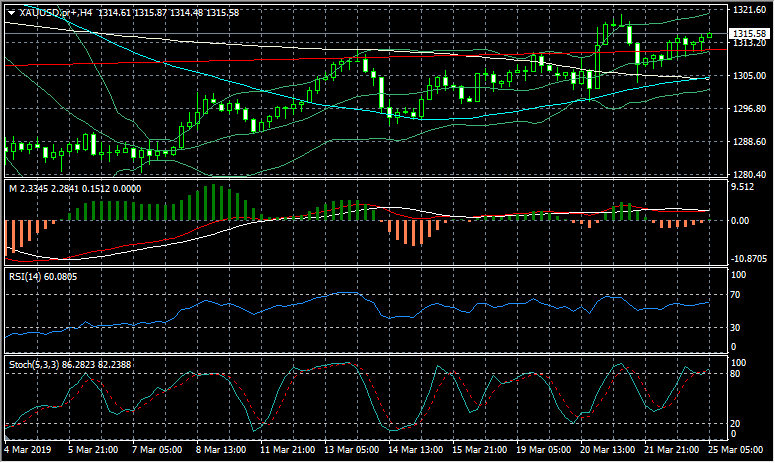Click the 1280.40 price axis label
This screenshot has width=775, height=463.
click(749, 174)
